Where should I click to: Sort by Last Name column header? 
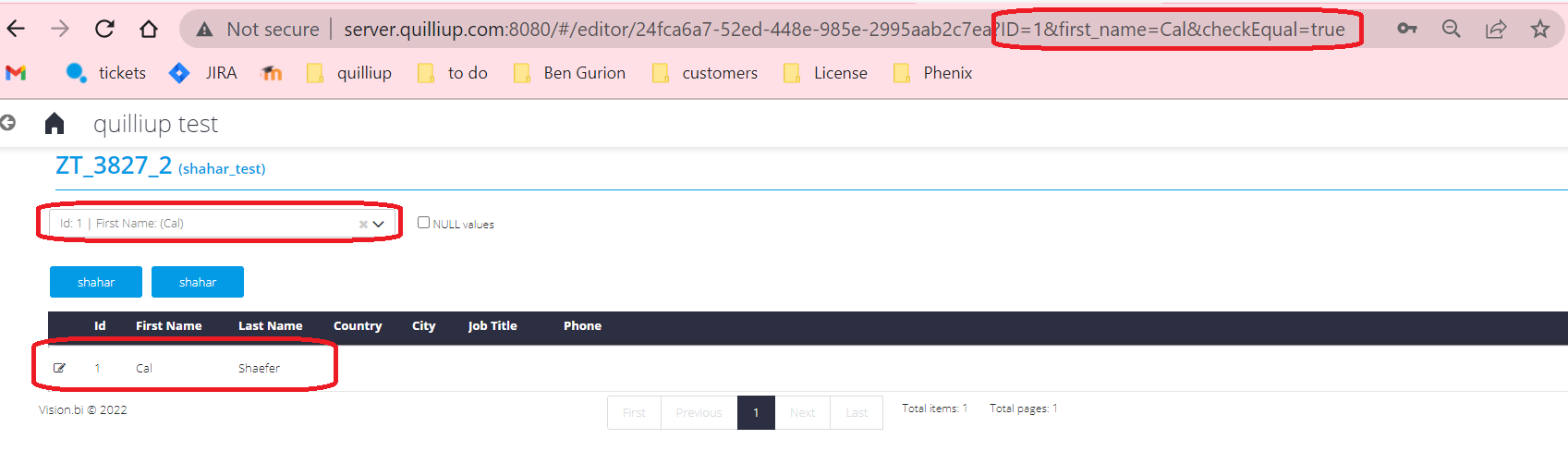pos(270,325)
